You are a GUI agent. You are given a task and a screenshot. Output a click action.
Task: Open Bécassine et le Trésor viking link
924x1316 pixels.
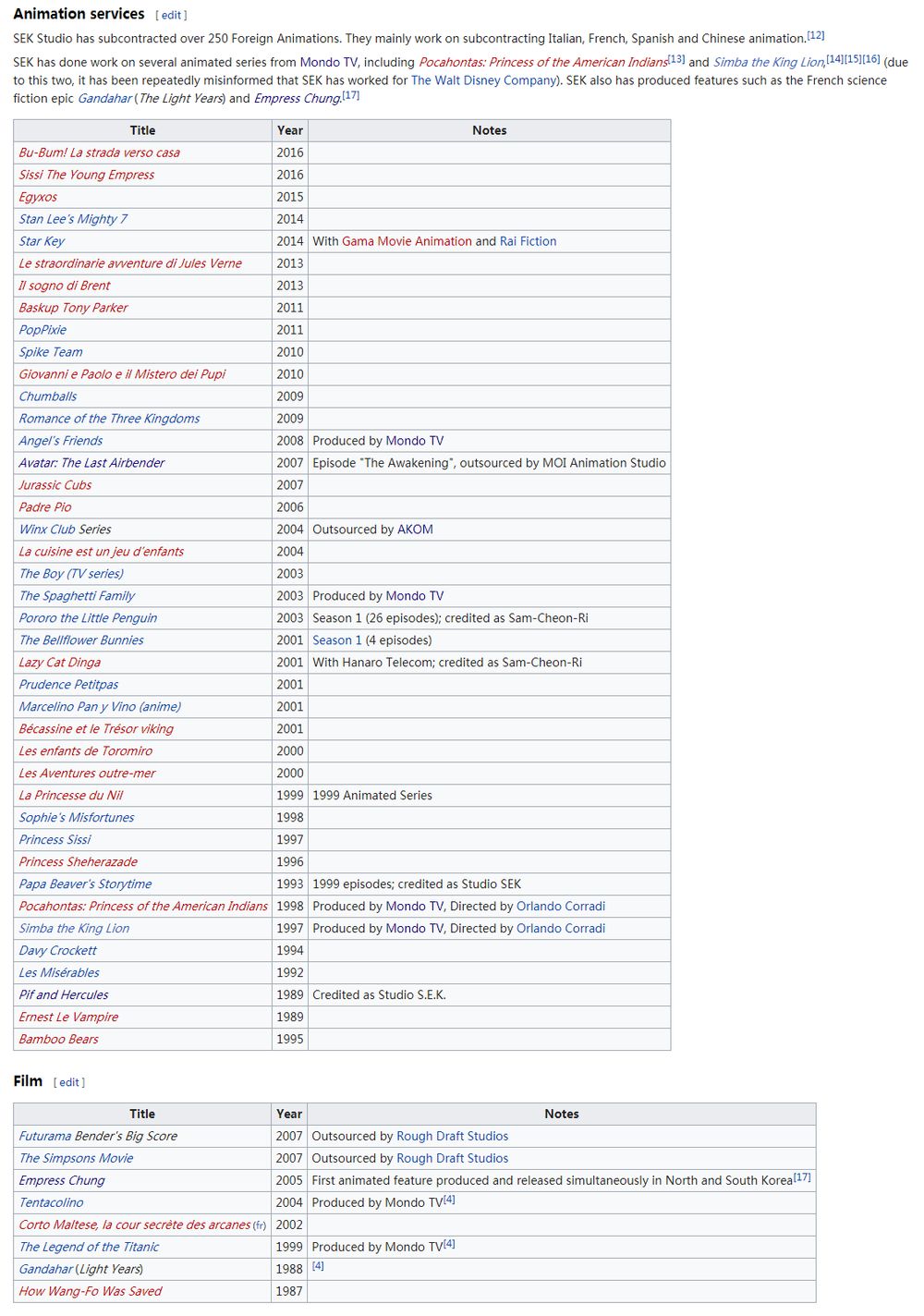96,729
